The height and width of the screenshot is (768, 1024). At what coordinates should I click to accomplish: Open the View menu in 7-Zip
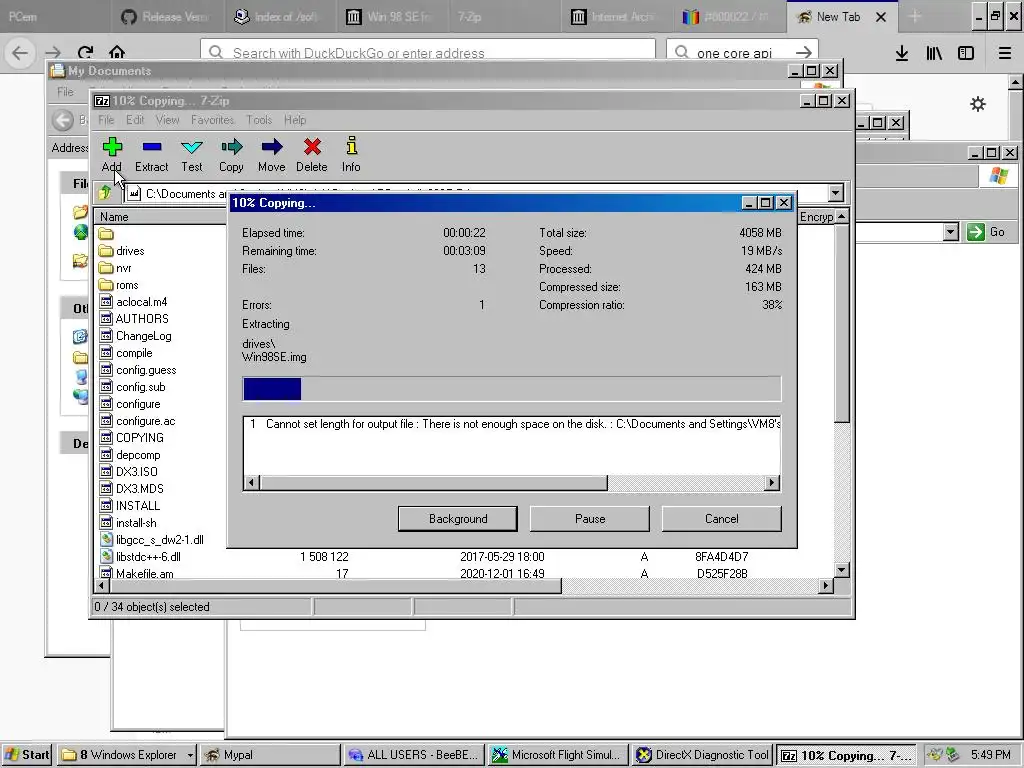click(x=167, y=120)
